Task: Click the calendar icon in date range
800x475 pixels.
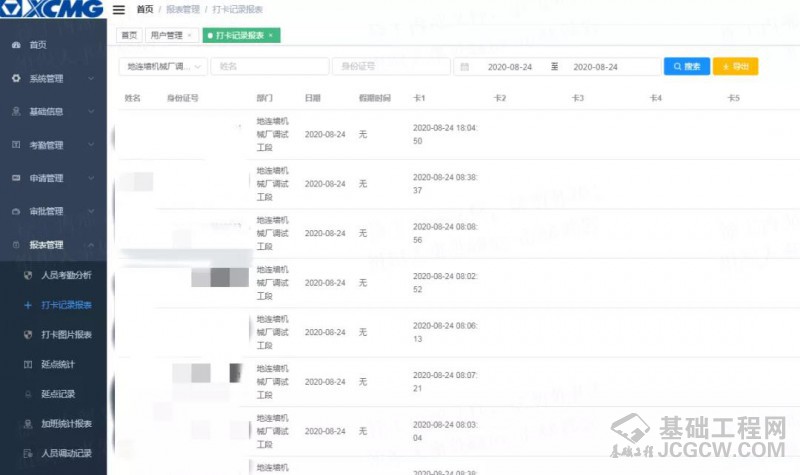Action: [465, 67]
